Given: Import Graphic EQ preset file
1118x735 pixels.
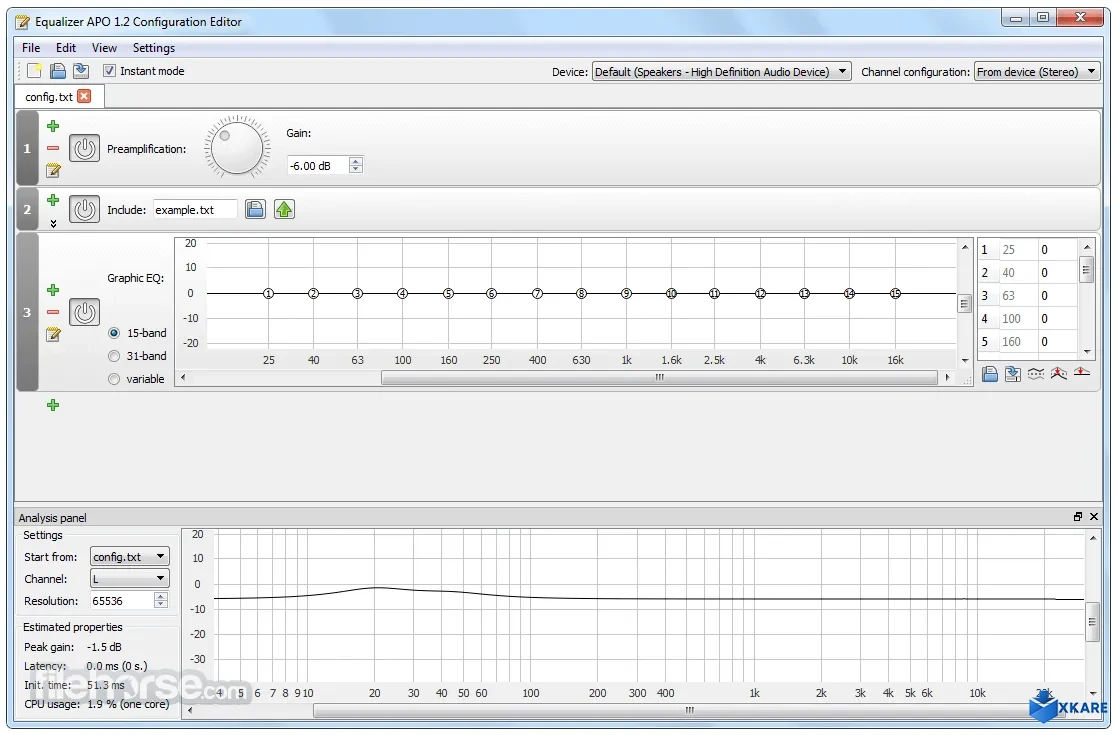Looking at the screenshot, I should coord(990,374).
